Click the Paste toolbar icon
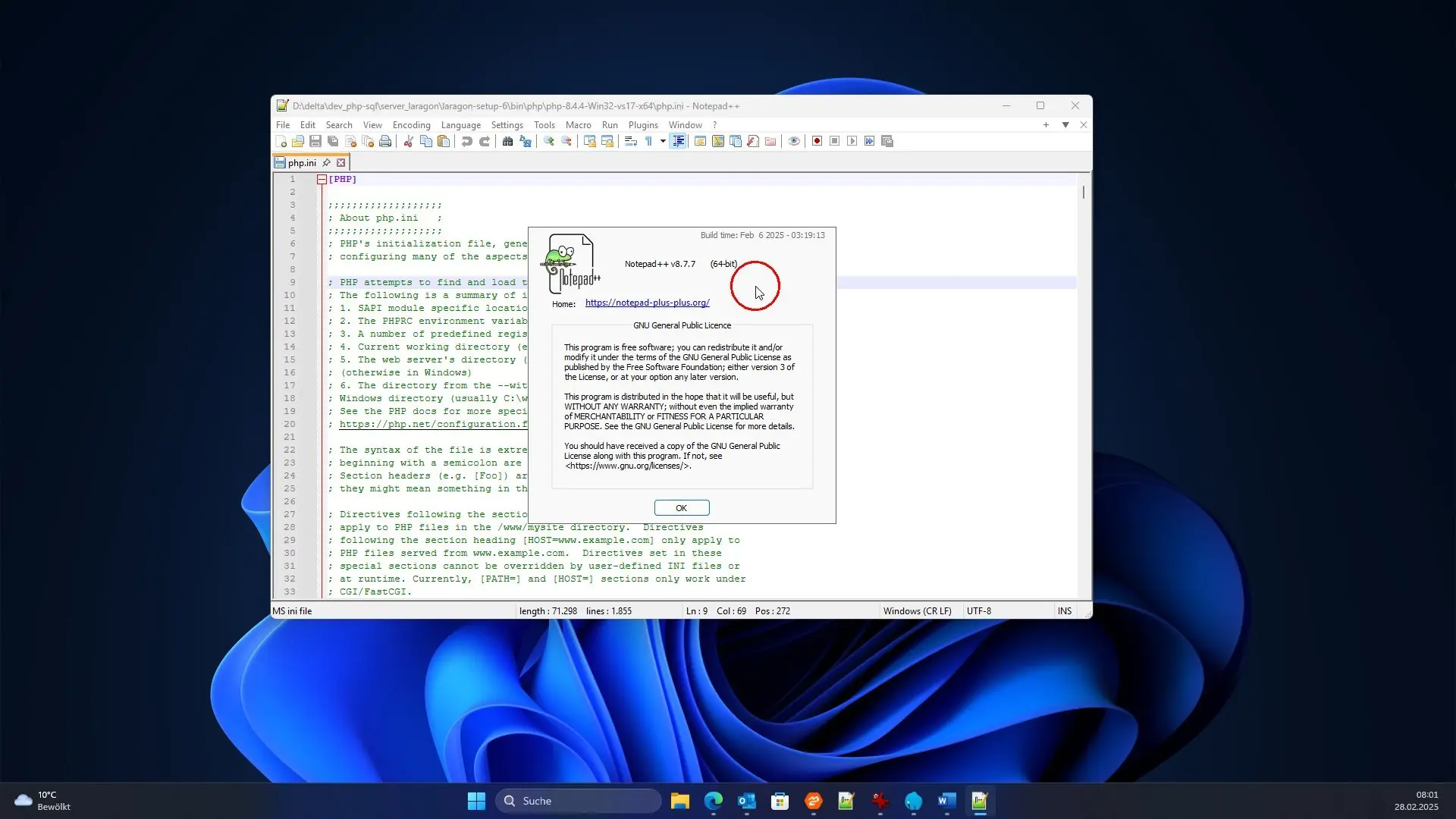Screen dimensions: 1456x819 click(x=444, y=141)
